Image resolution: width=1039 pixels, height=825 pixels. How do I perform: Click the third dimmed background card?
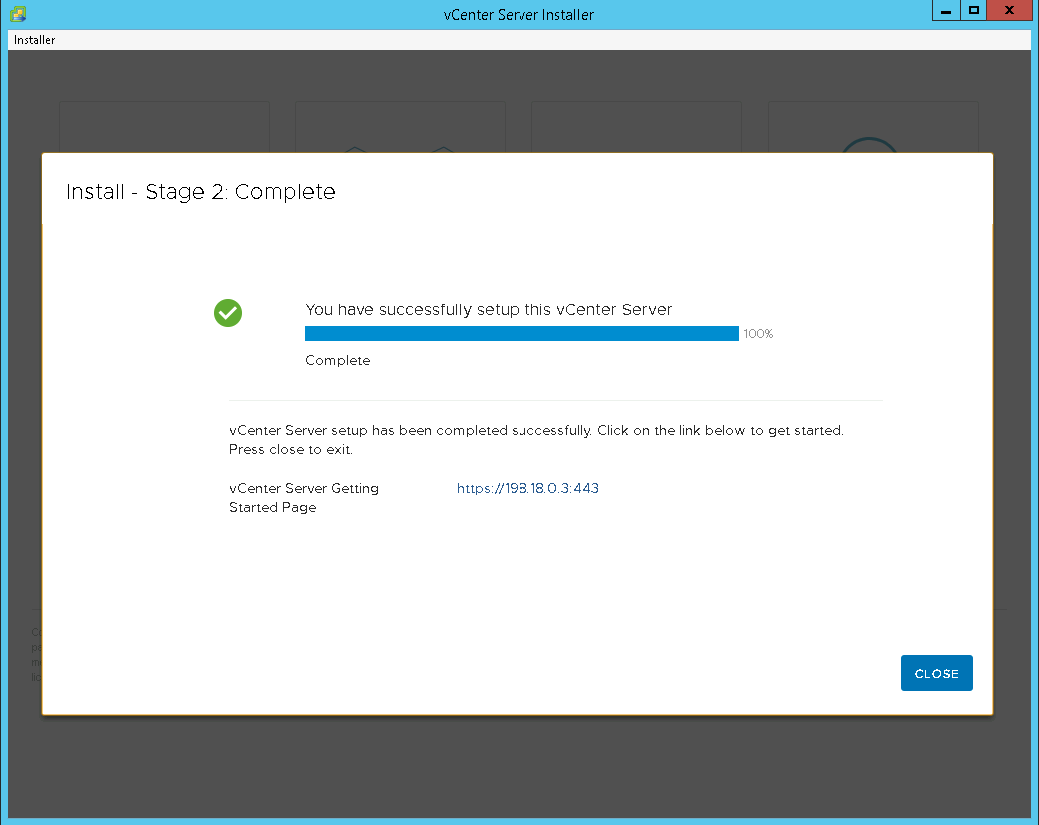[x=636, y=126]
